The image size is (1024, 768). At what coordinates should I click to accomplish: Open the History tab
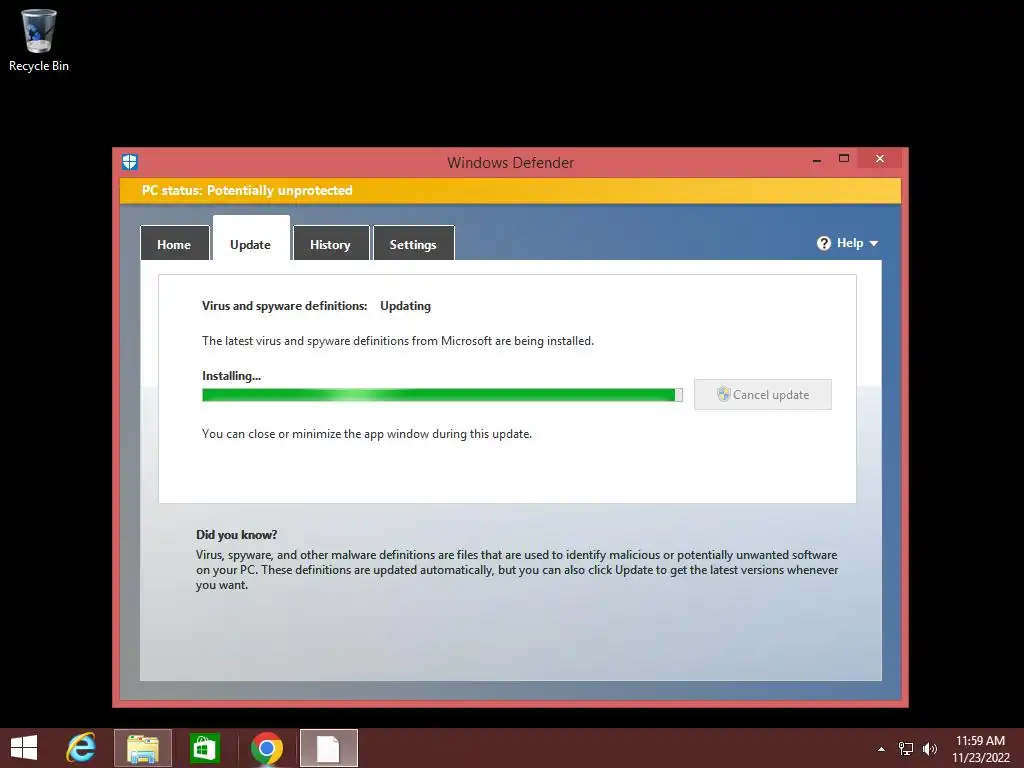point(330,244)
